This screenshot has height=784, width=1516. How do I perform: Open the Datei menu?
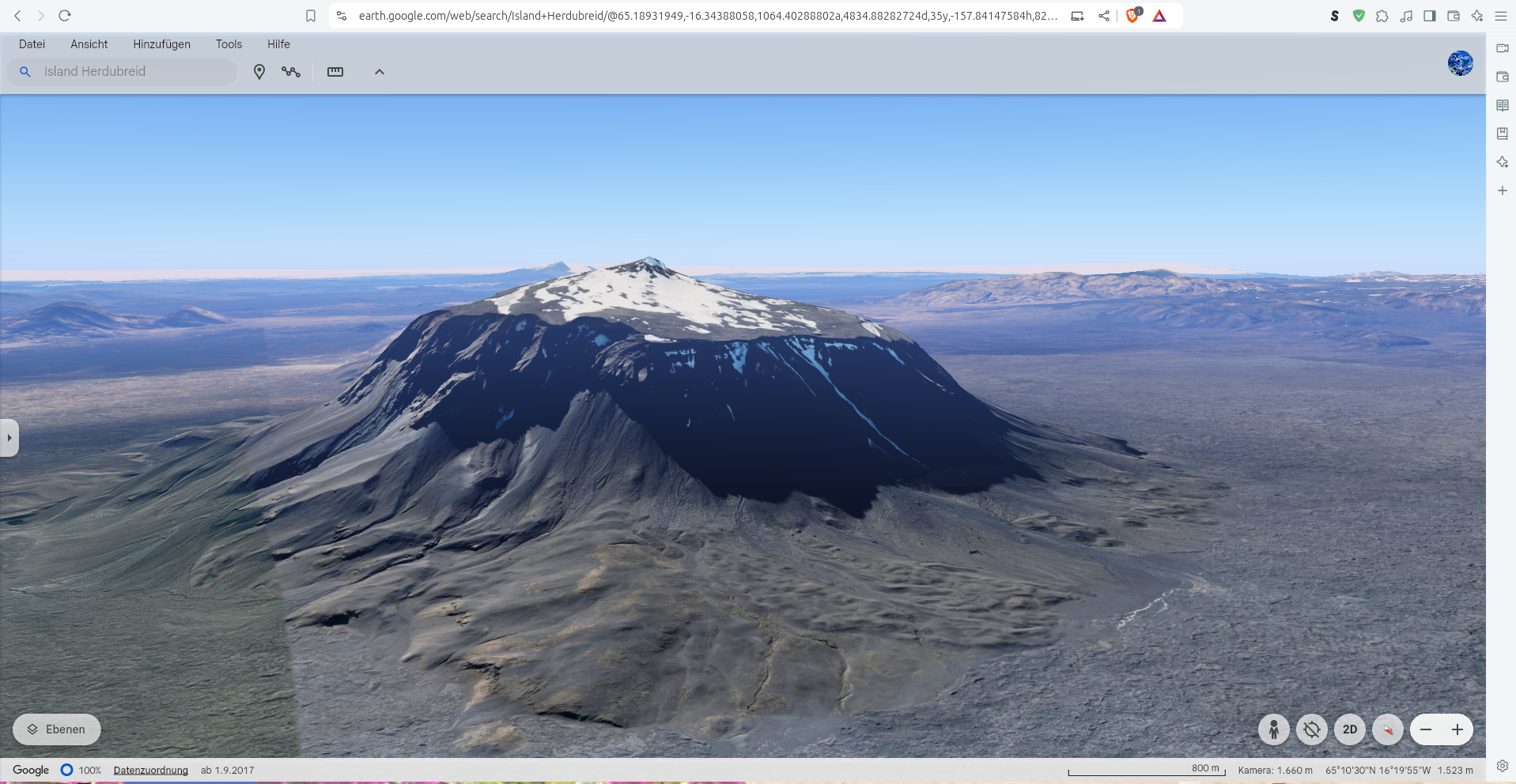[32, 44]
